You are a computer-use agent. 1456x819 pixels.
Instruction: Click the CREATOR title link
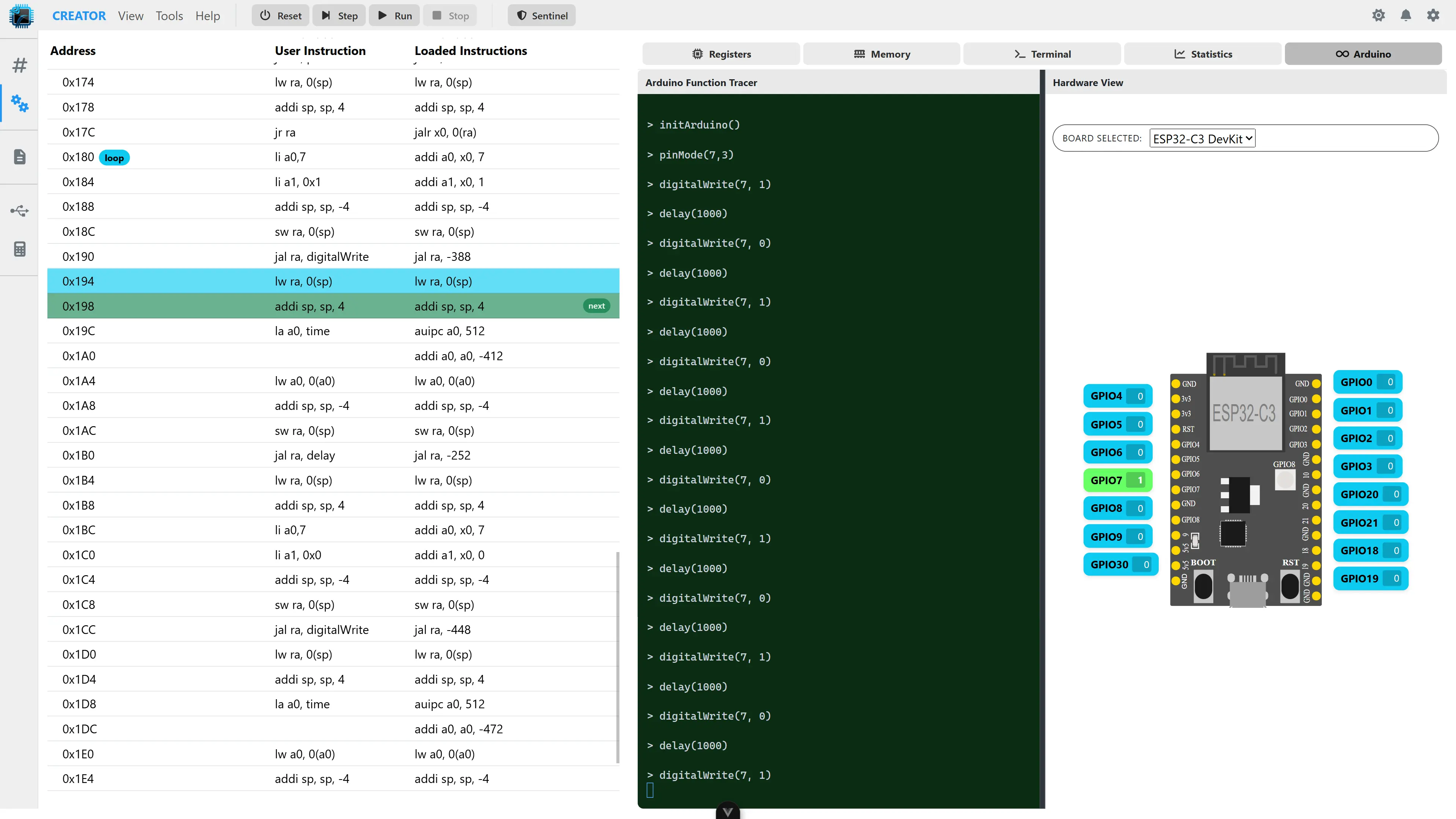point(78,16)
